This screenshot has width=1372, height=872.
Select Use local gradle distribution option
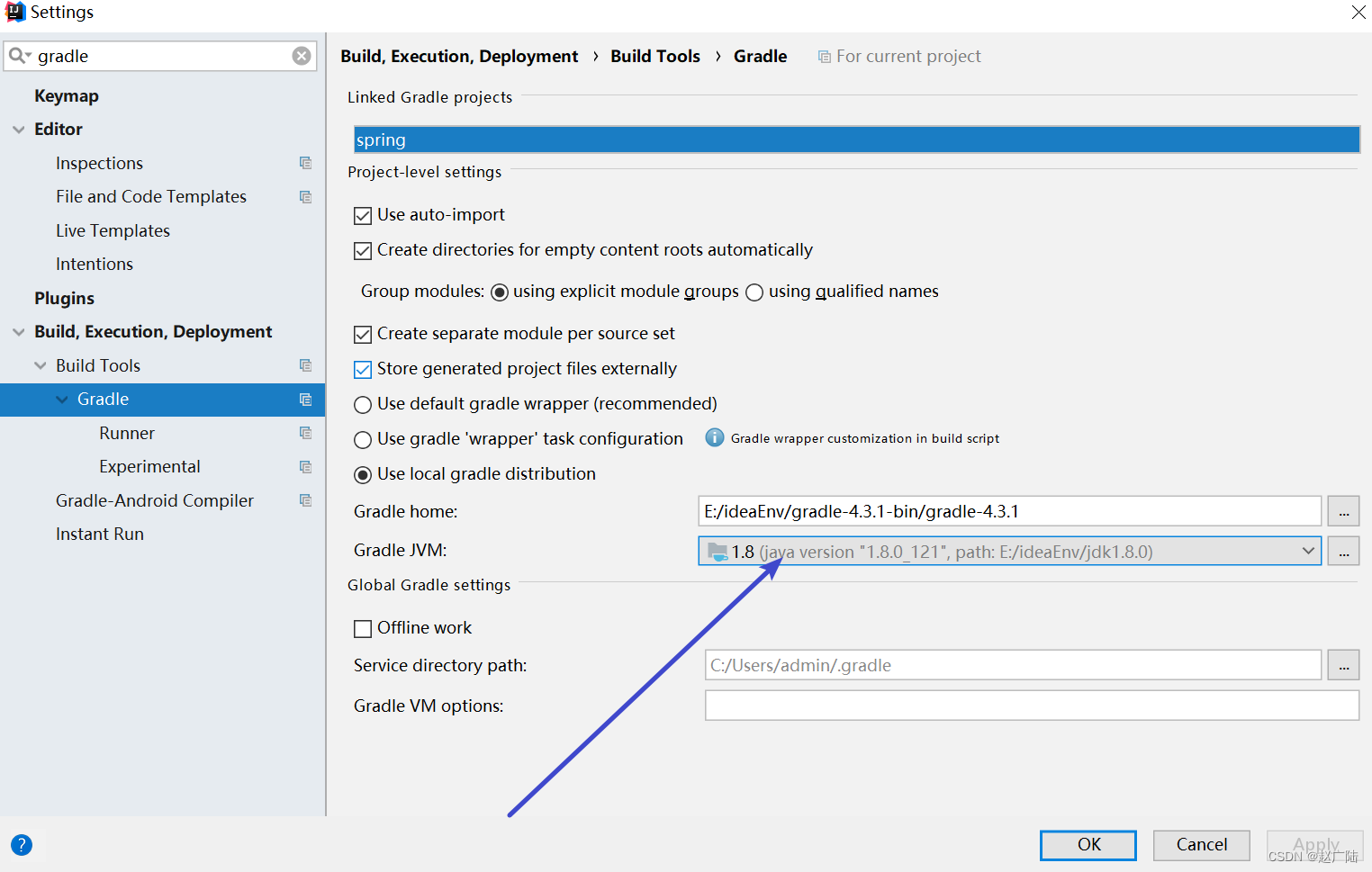(363, 475)
